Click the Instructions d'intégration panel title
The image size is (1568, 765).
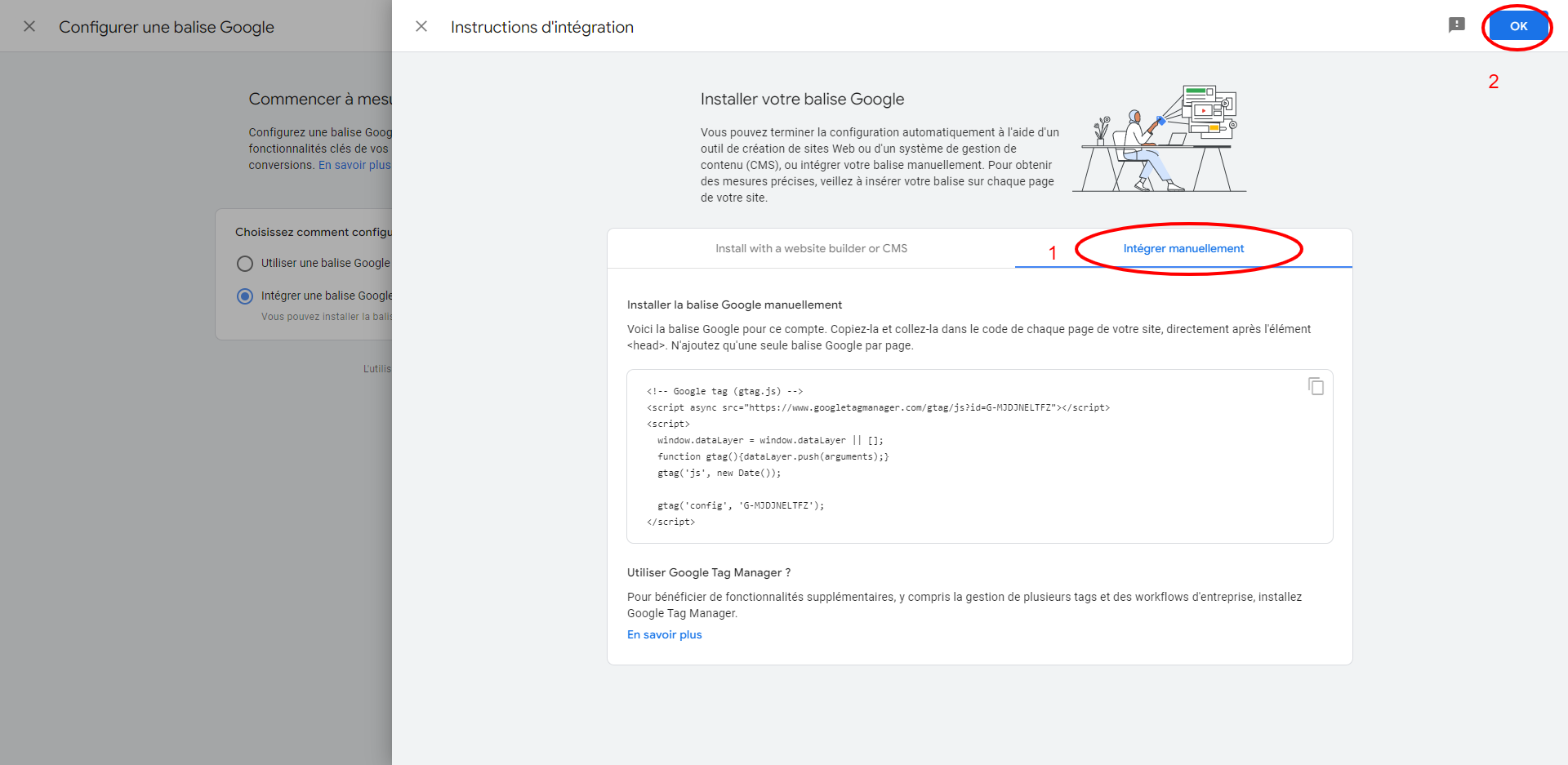pyautogui.click(x=541, y=27)
